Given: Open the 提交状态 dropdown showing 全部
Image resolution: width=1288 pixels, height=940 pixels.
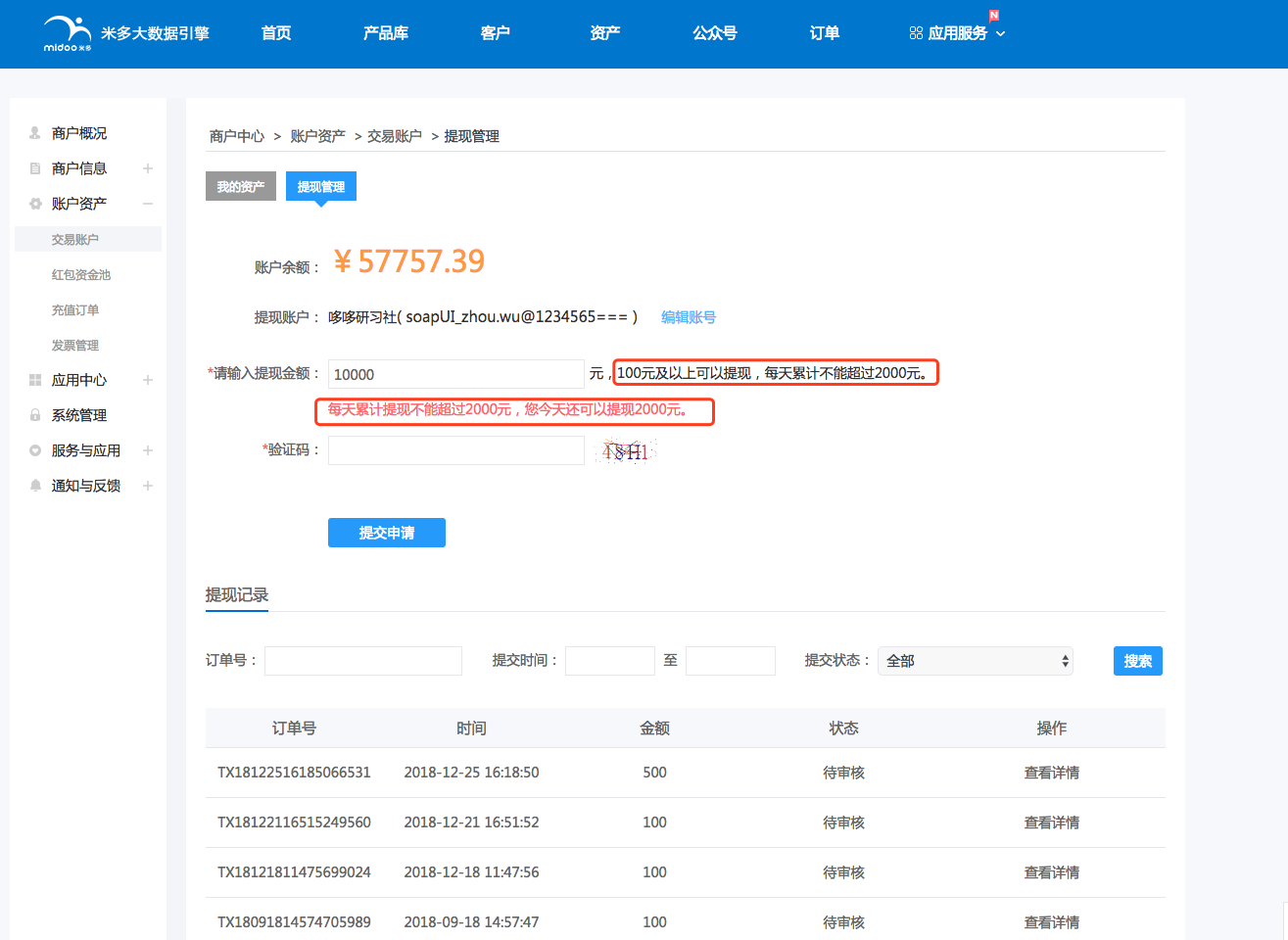Looking at the screenshot, I should pos(976,661).
